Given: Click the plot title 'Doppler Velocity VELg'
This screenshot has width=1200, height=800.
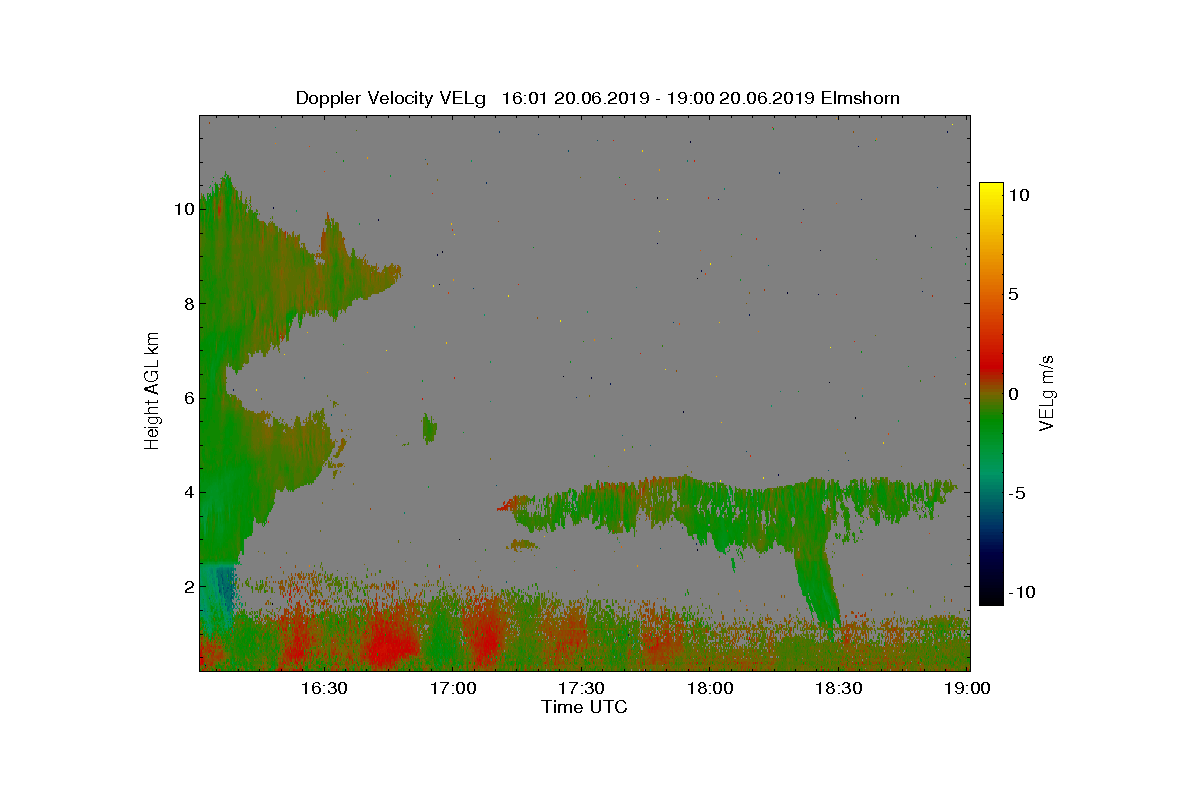Looking at the screenshot, I should [391, 98].
